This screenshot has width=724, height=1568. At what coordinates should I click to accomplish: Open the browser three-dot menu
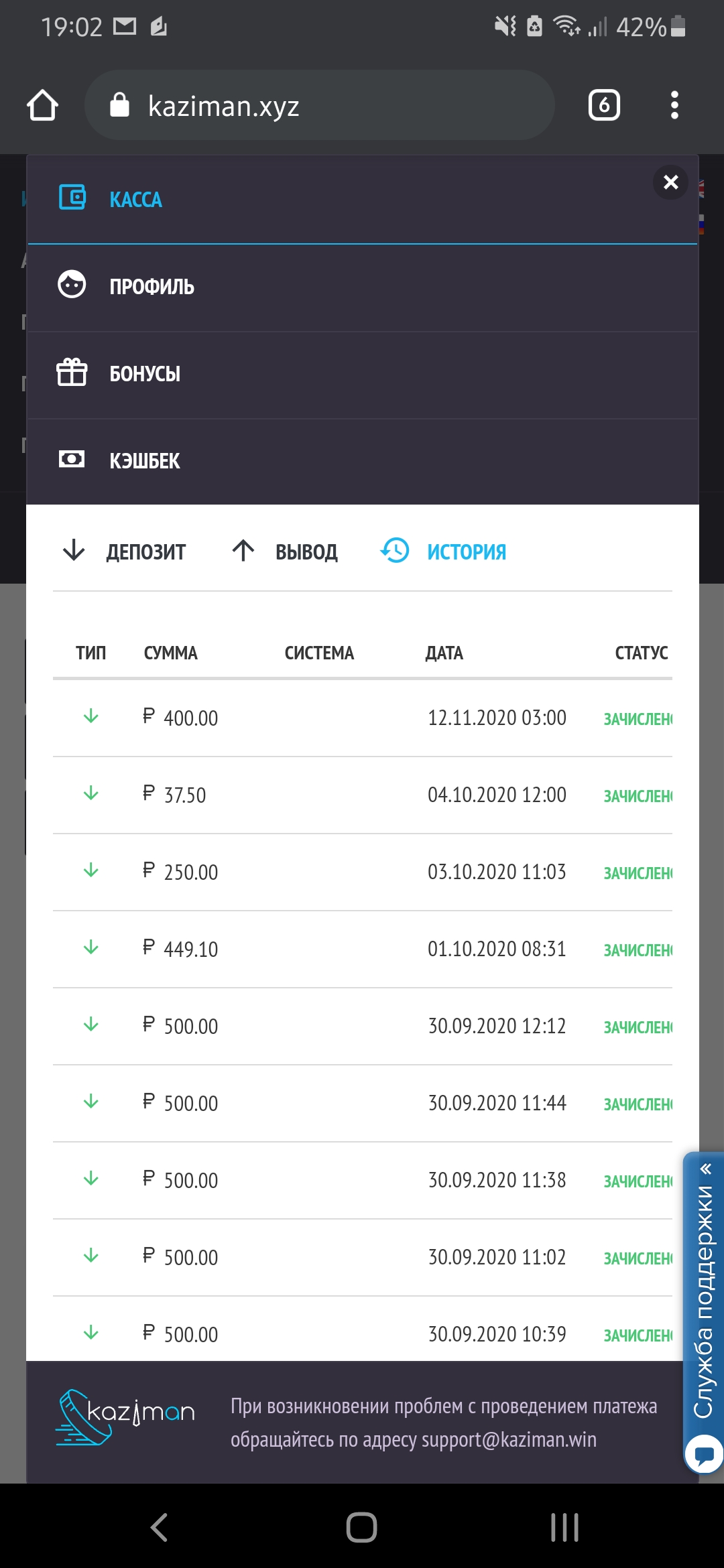click(x=674, y=105)
